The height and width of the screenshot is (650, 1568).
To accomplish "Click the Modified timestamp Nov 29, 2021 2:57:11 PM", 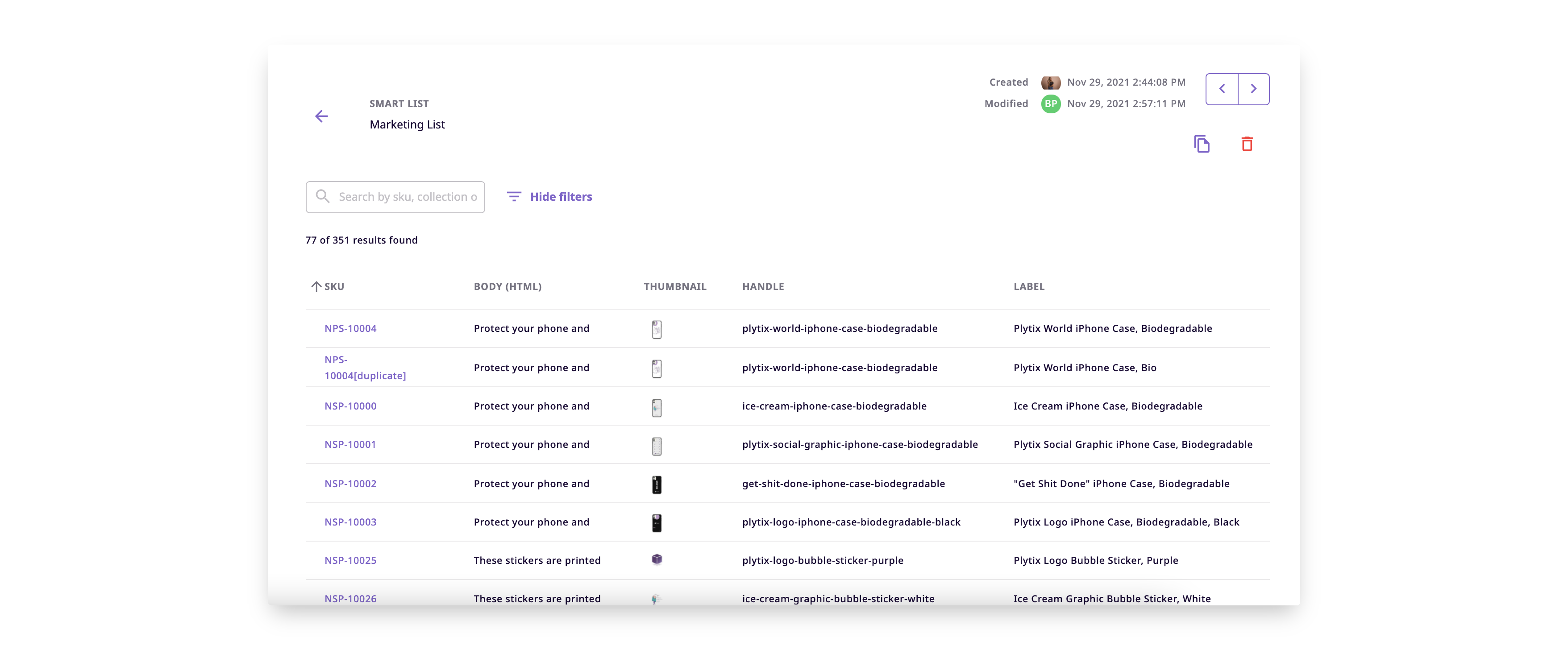I will point(1126,104).
